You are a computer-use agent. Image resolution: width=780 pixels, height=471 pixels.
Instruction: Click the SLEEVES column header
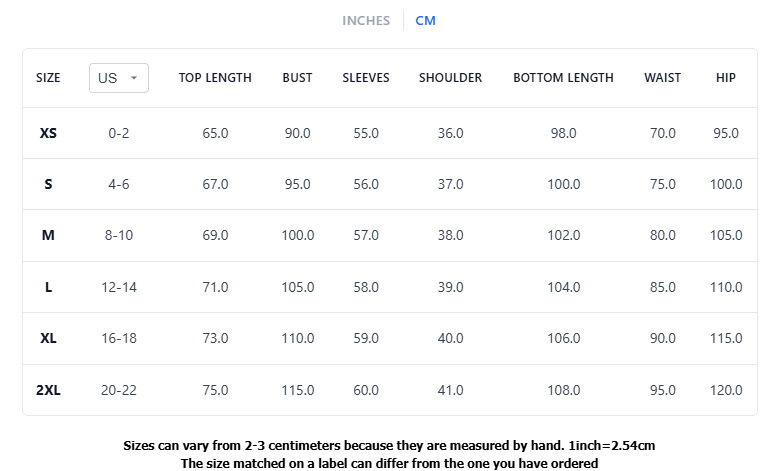366,78
